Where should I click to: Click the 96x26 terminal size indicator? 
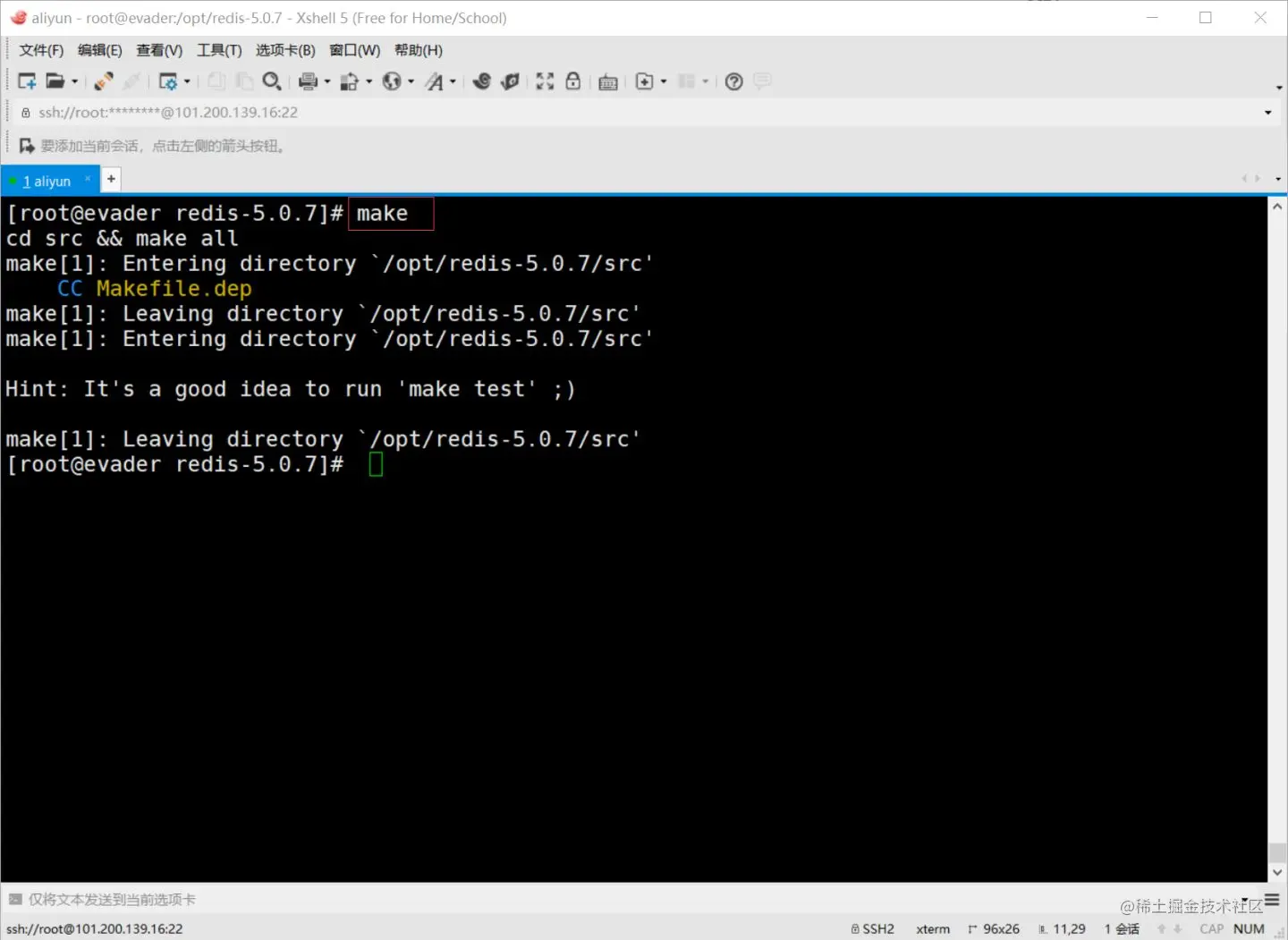[x=994, y=929]
